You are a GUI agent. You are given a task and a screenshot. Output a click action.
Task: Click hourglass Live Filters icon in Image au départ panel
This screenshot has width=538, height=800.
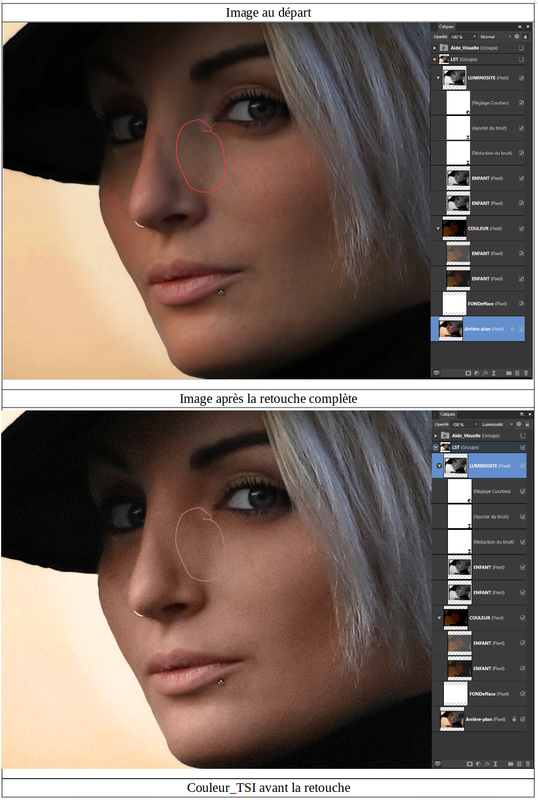[x=493, y=373]
